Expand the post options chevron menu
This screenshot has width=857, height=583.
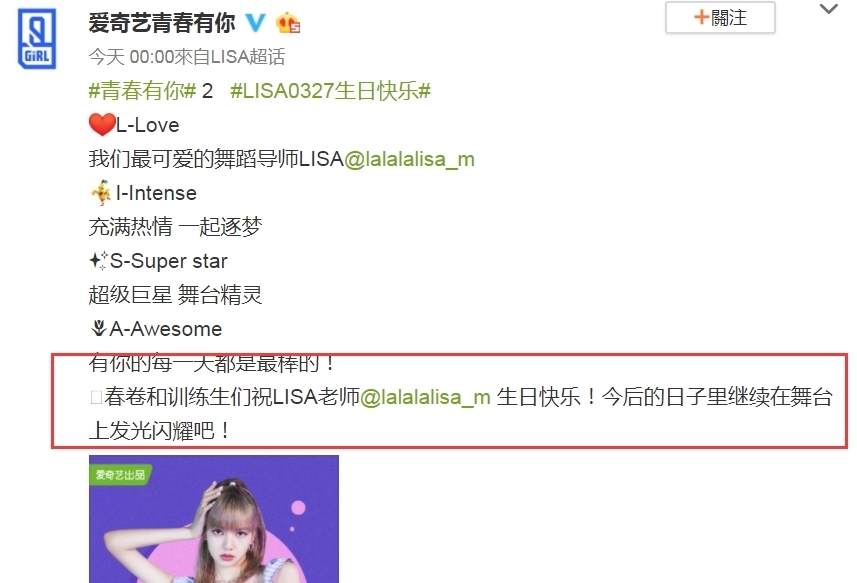(829, 9)
